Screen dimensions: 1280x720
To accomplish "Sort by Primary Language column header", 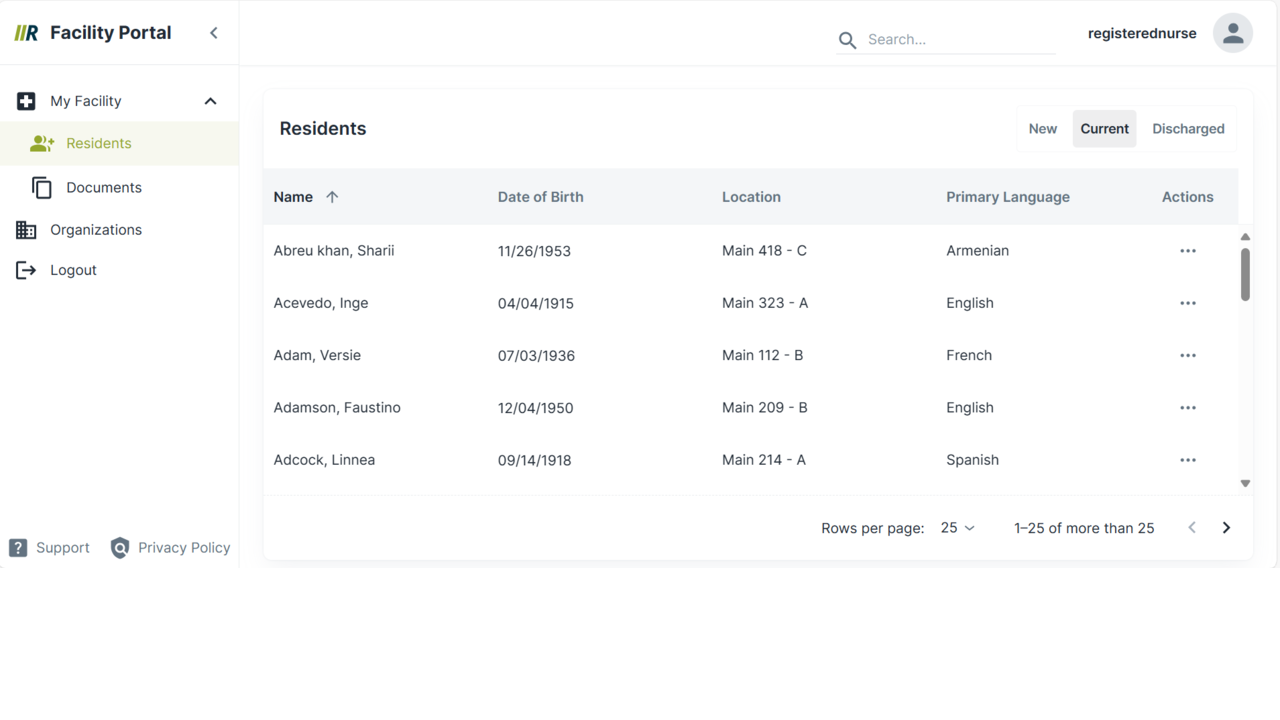I will pos(1008,197).
